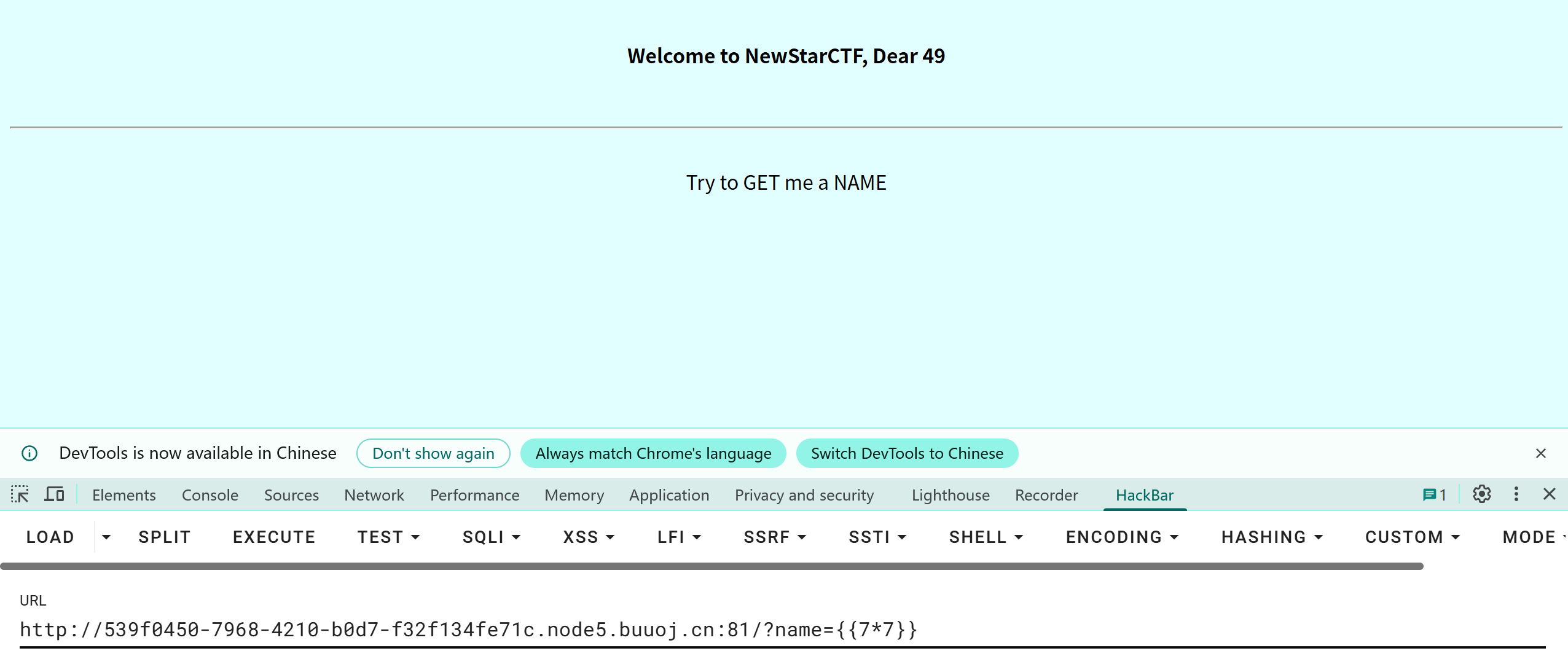Select the HackBar tab
Viewport: 1568px width, 659px height.
(x=1145, y=494)
